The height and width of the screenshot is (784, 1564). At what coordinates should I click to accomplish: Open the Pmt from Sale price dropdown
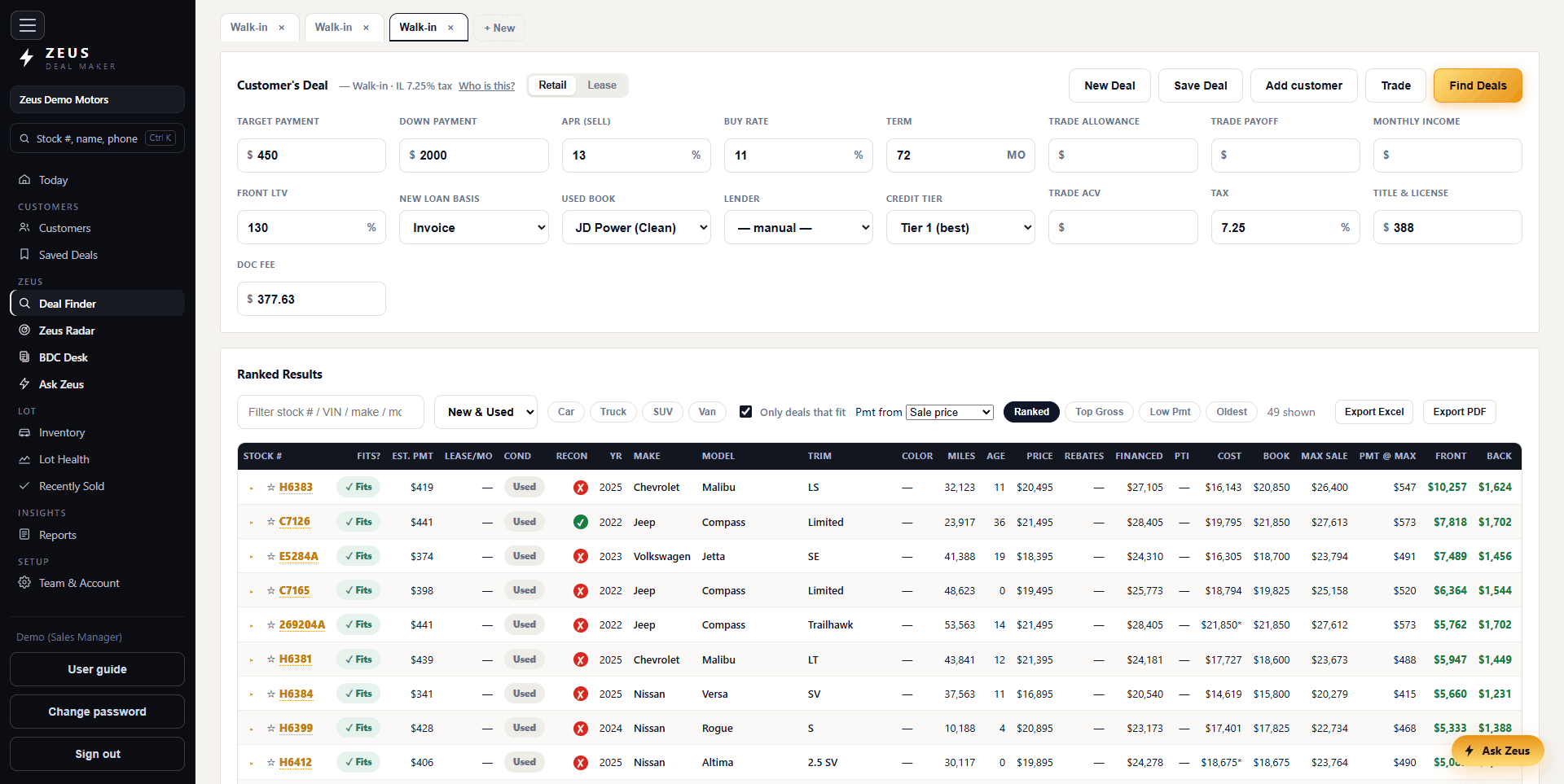tap(950, 412)
